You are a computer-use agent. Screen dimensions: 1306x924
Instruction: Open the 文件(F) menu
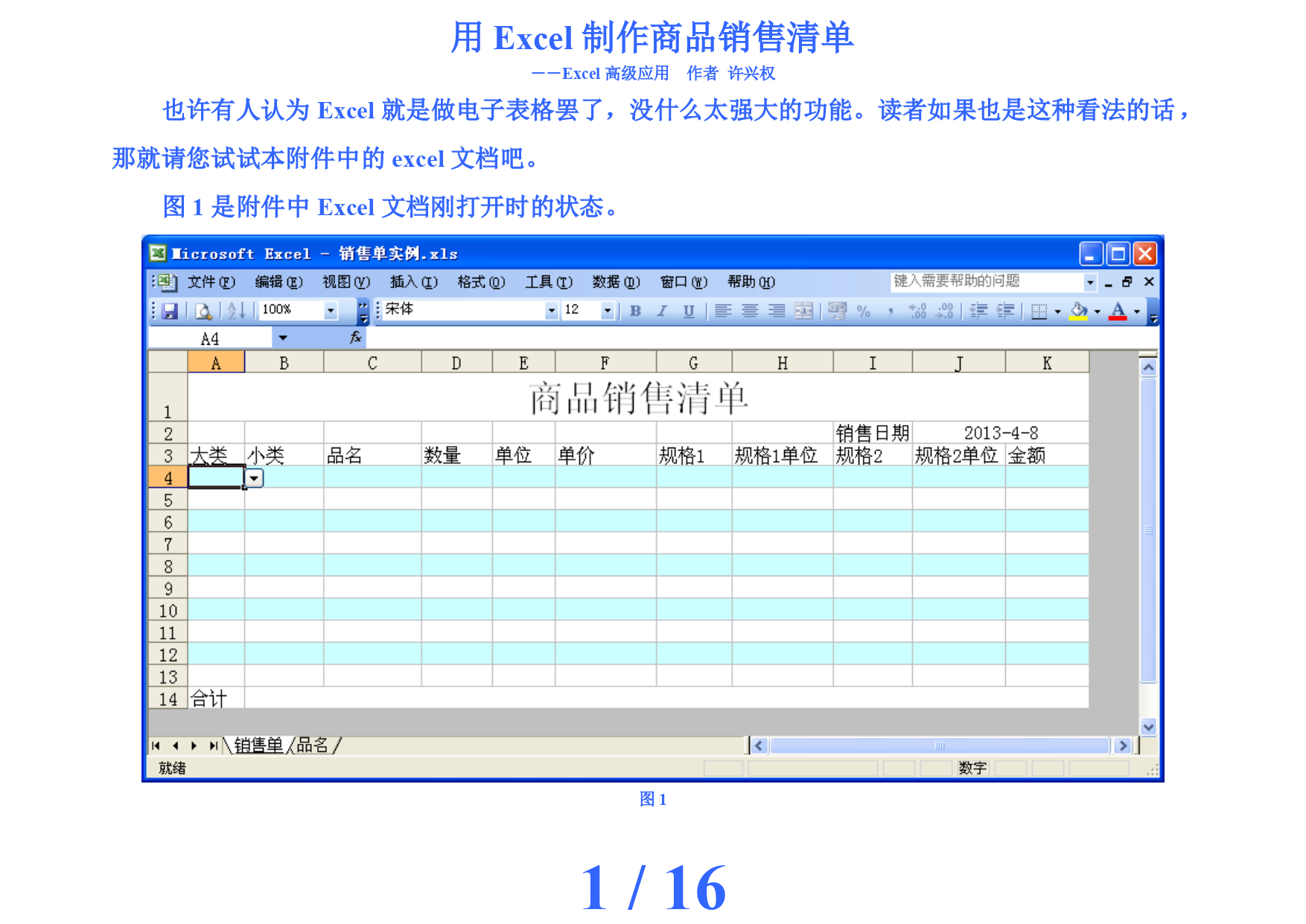pyautogui.click(x=211, y=282)
